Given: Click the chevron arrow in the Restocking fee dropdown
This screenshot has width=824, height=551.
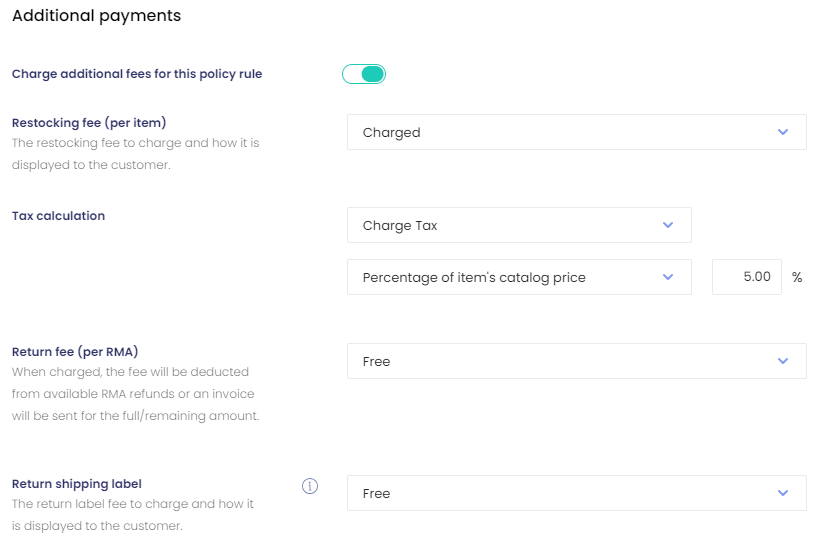Looking at the screenshot, I should [x=783, y=132].
